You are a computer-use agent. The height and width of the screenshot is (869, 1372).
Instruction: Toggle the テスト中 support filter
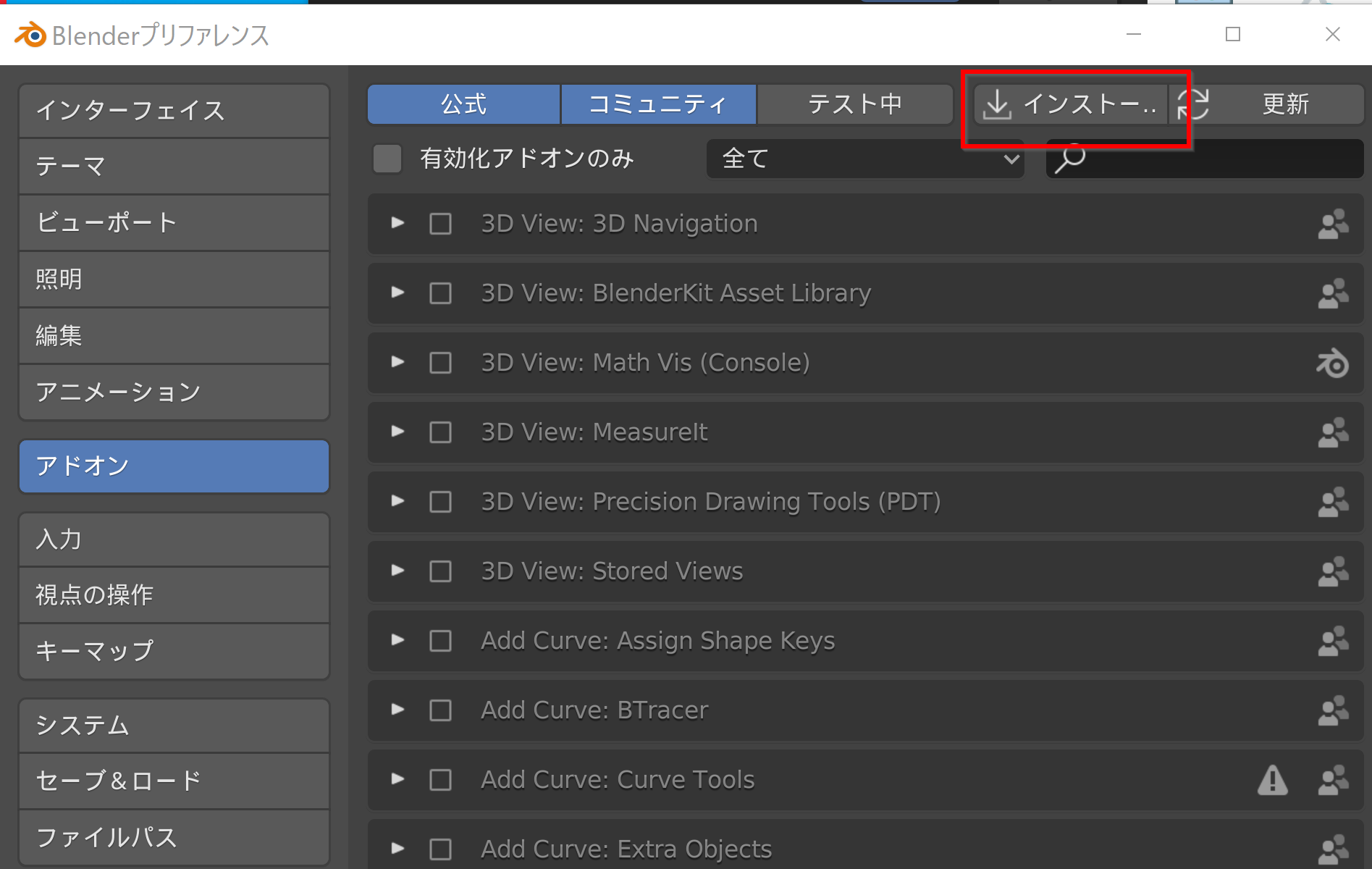coord(855,104)
